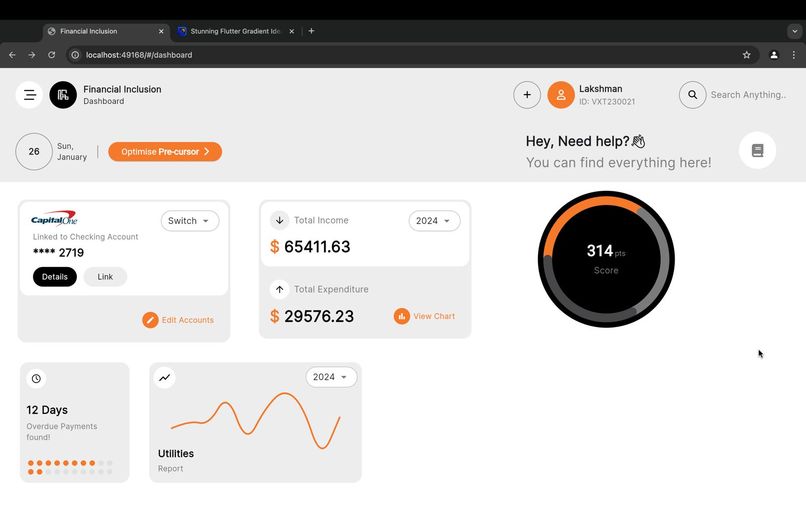806x524 pixels.
Task: Open Chrome three-dot menu
Action: coord(794,55)
